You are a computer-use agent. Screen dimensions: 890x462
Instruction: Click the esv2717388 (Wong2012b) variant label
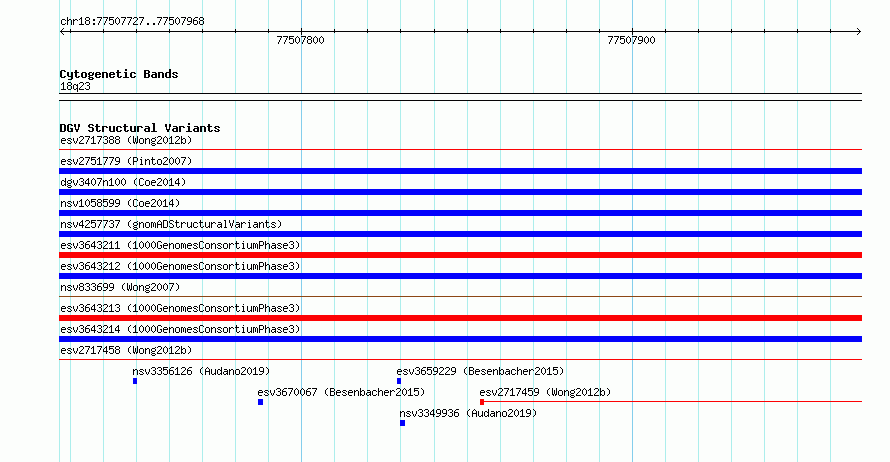pyautogui.click(x=126, y=140)
